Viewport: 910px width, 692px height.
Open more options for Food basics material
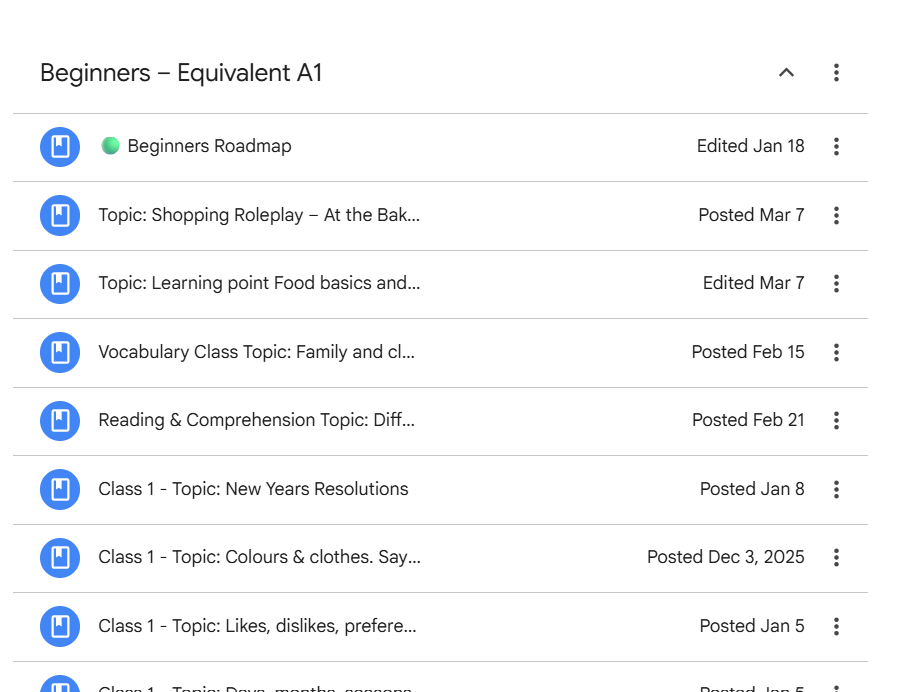(x=836, y=284)
